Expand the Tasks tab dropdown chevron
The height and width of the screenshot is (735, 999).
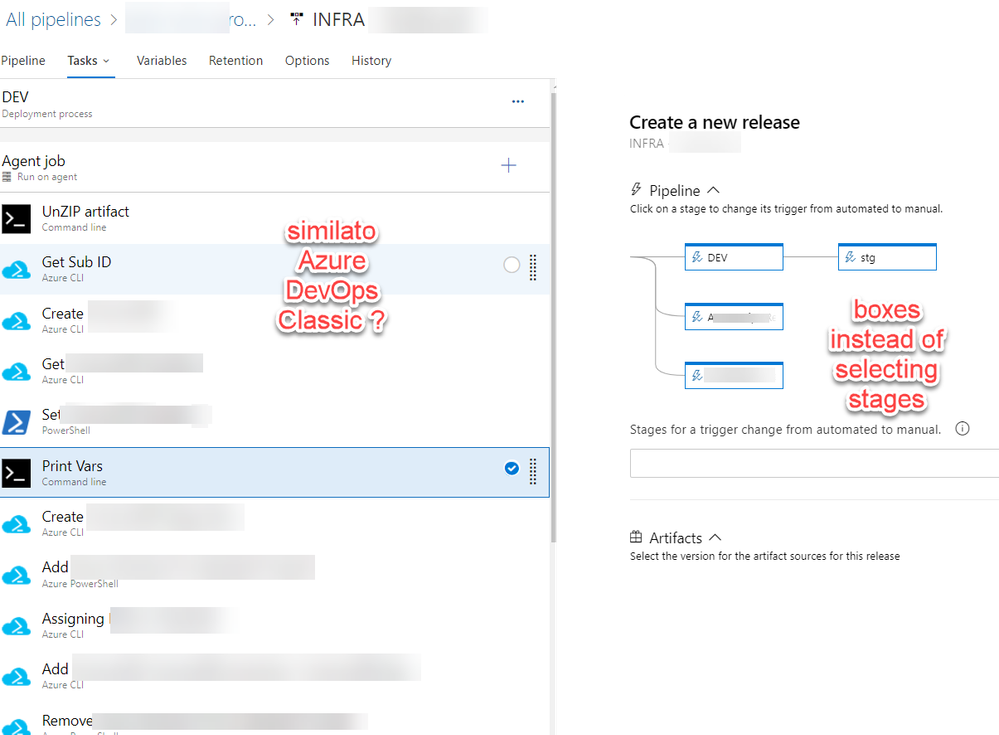click(x=106, y=61)
